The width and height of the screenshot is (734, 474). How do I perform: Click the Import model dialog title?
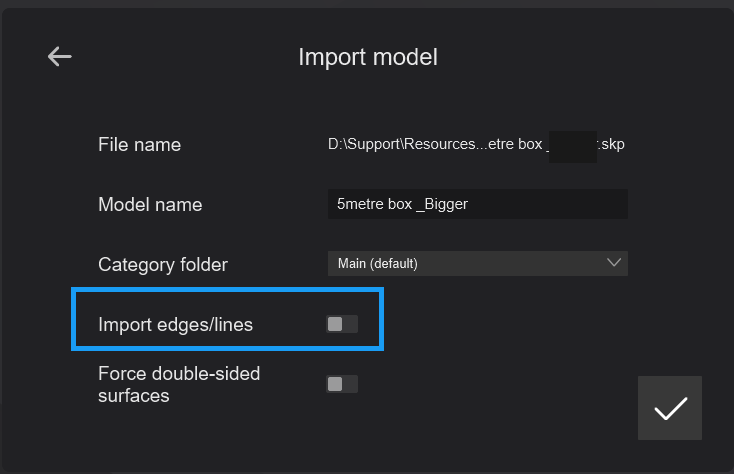[x=367, y=57]
